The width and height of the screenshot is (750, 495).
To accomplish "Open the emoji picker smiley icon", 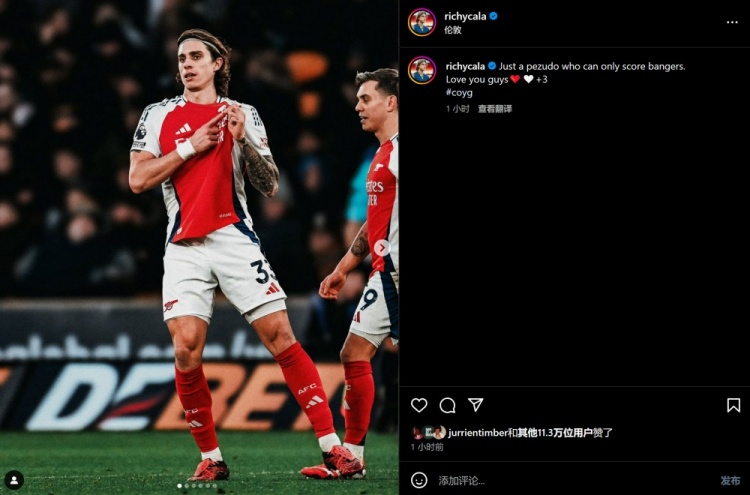I will tap(419, 480).
